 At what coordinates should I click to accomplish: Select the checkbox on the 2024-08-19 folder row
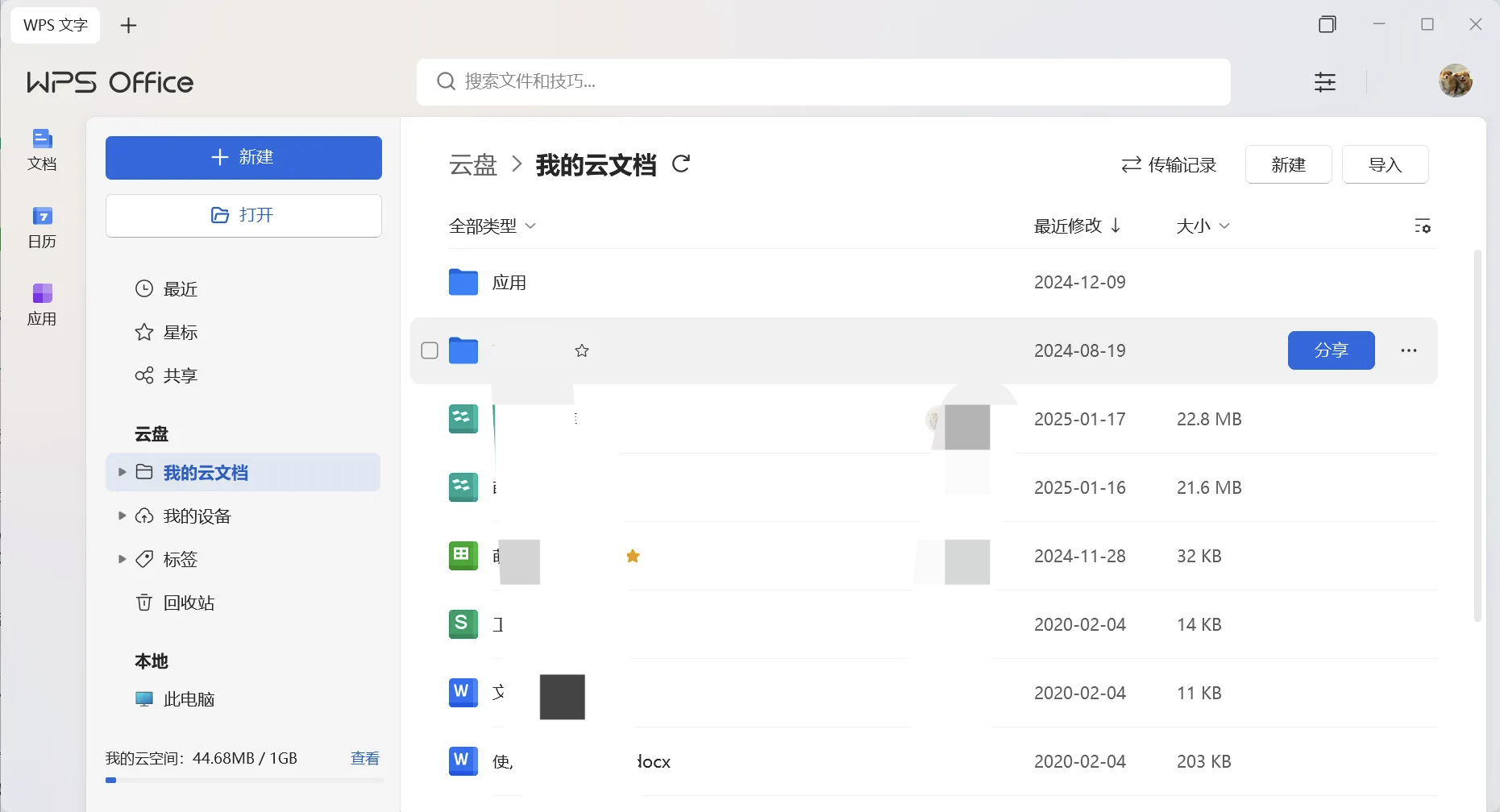tap(430, 350)
